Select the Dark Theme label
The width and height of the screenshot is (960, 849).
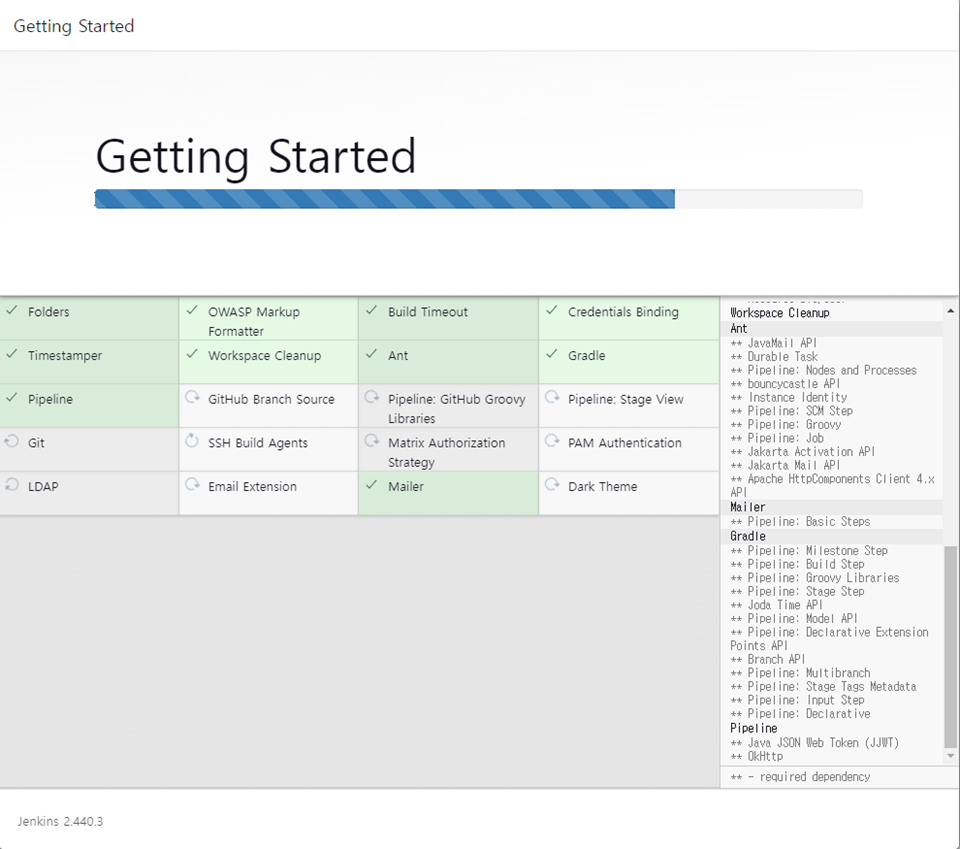click(602, 487)
